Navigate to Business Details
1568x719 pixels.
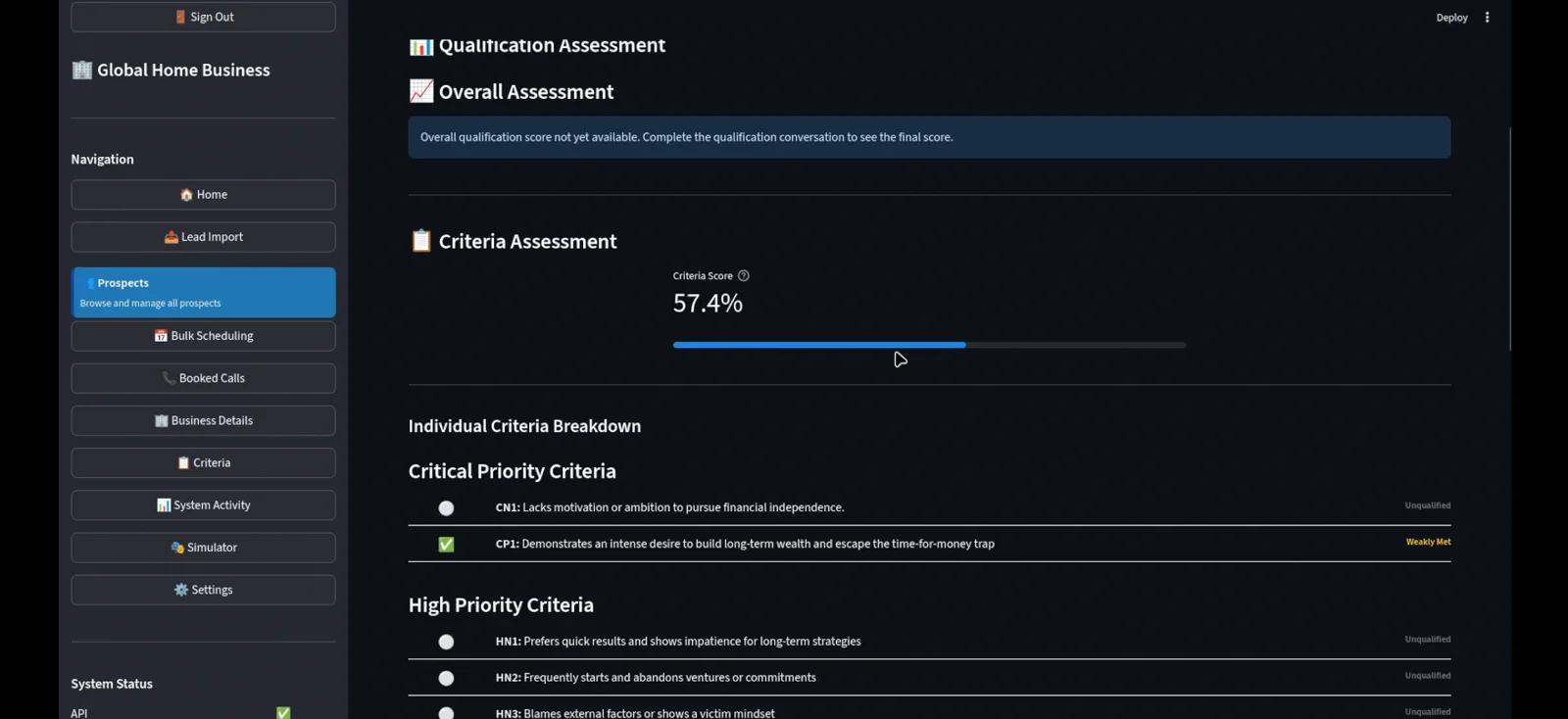[203, 420]
